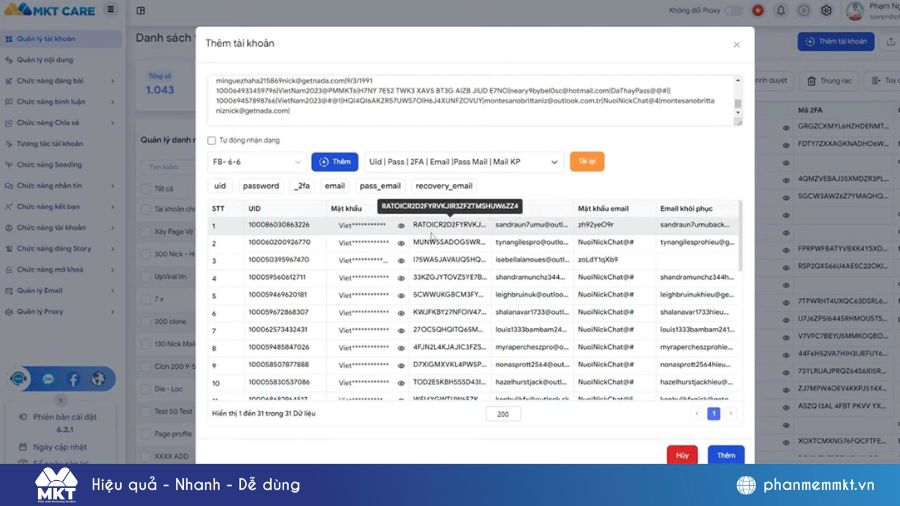Expand Quản lý Email submenu arrow
Image resolution: width=900 pixels, height=506 pixels.
click(x=112, y=291)
